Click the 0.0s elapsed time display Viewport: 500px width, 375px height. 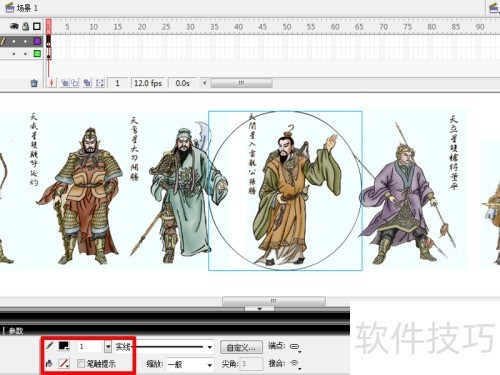[182, 83]
